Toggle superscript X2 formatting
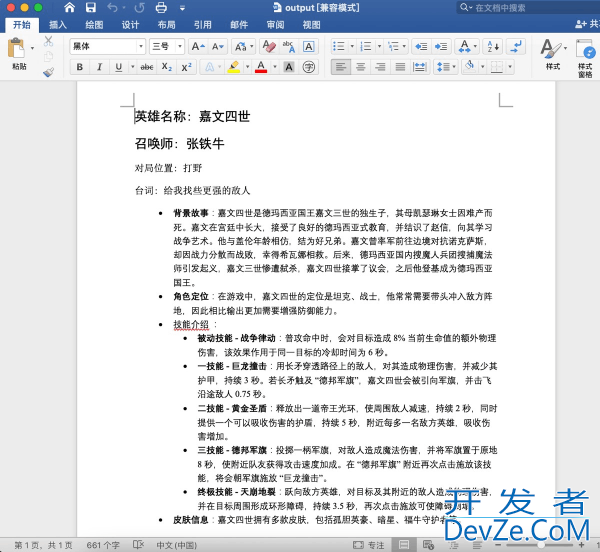The width and height of the screenshot is (600, 552). pos(187,67)
